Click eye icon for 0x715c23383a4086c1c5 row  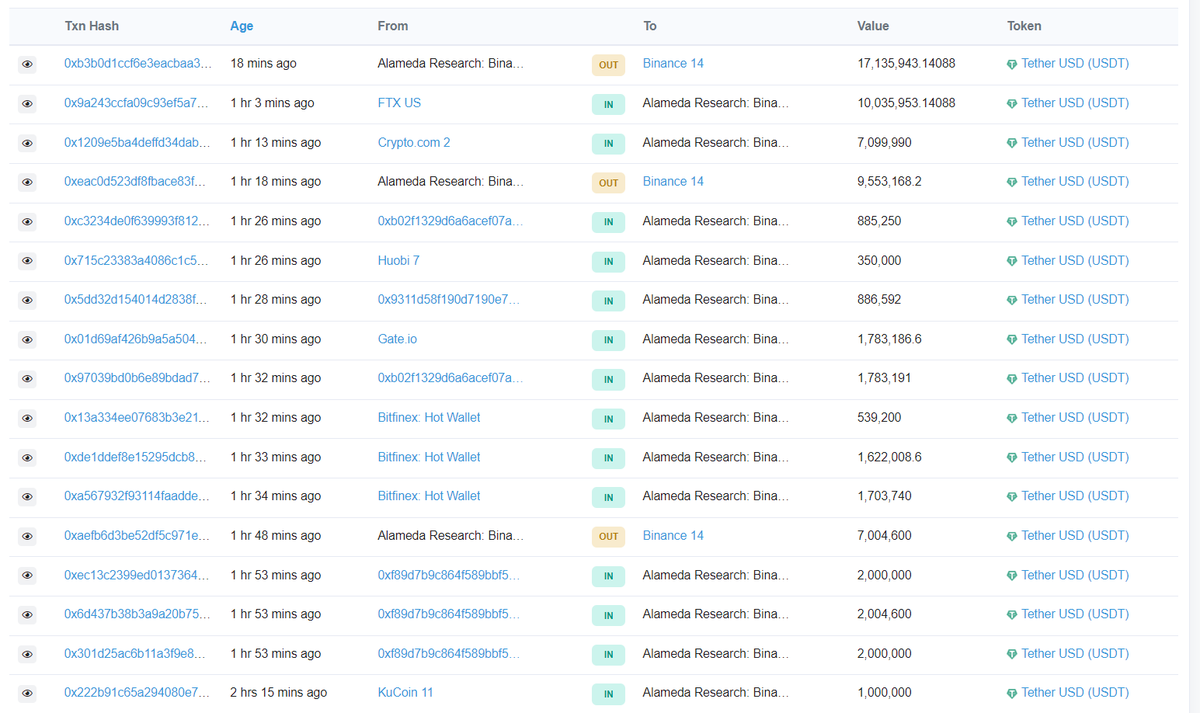(x=27, y=261)
